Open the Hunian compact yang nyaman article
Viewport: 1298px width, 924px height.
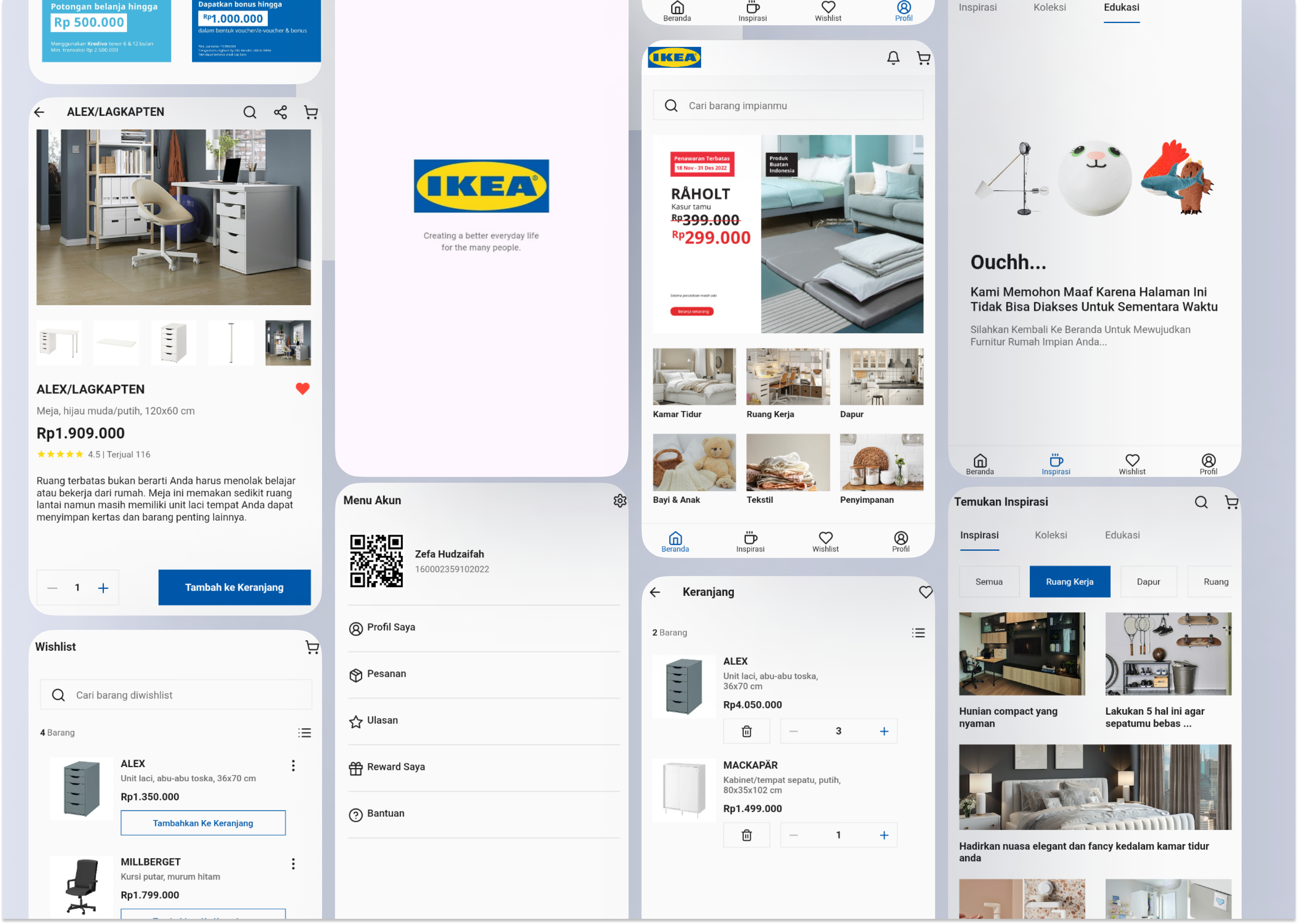1022,671
